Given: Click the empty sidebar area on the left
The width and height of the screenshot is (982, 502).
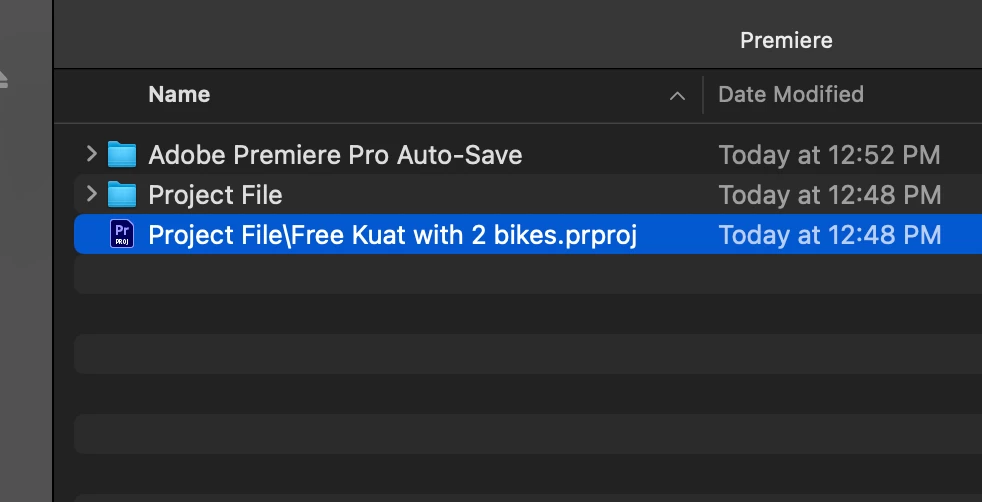Looking at the screenshot, I should point(25,300).
